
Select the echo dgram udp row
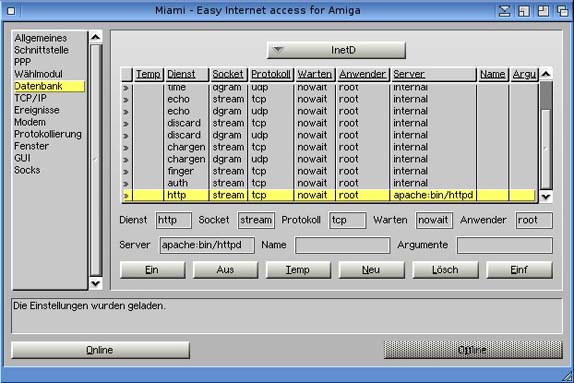329,111
